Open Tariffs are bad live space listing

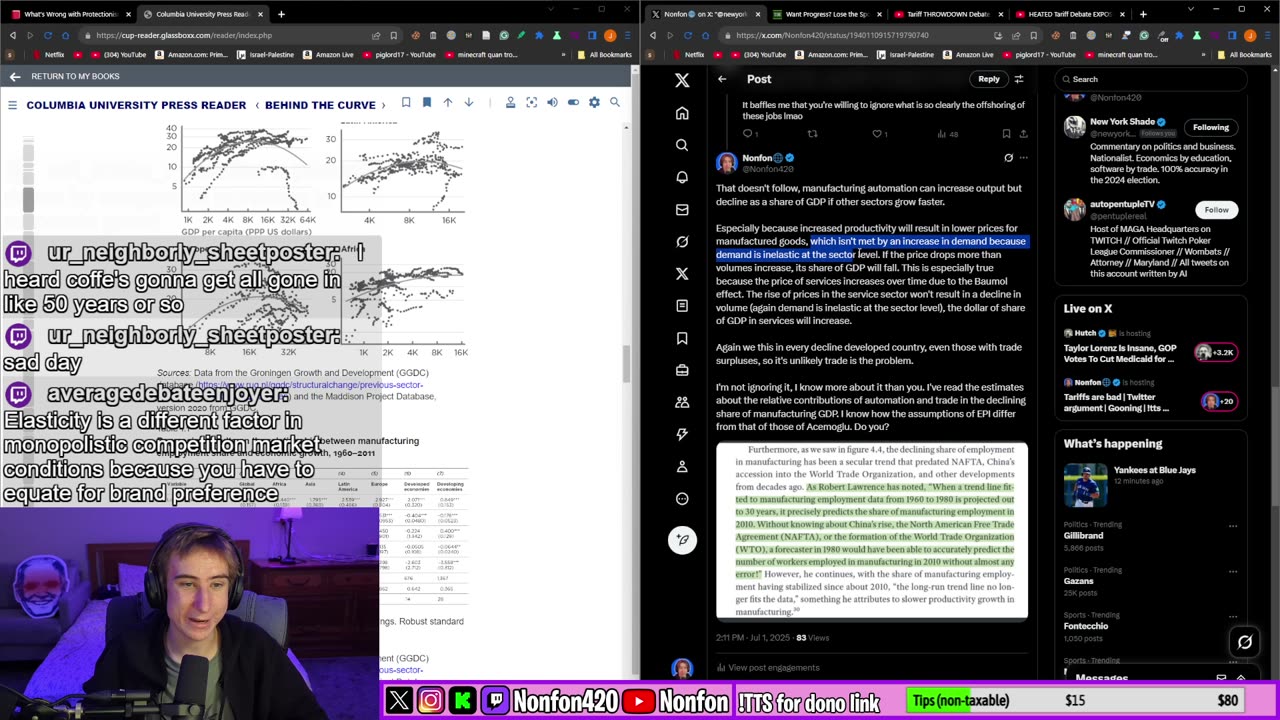point(1151,395)
